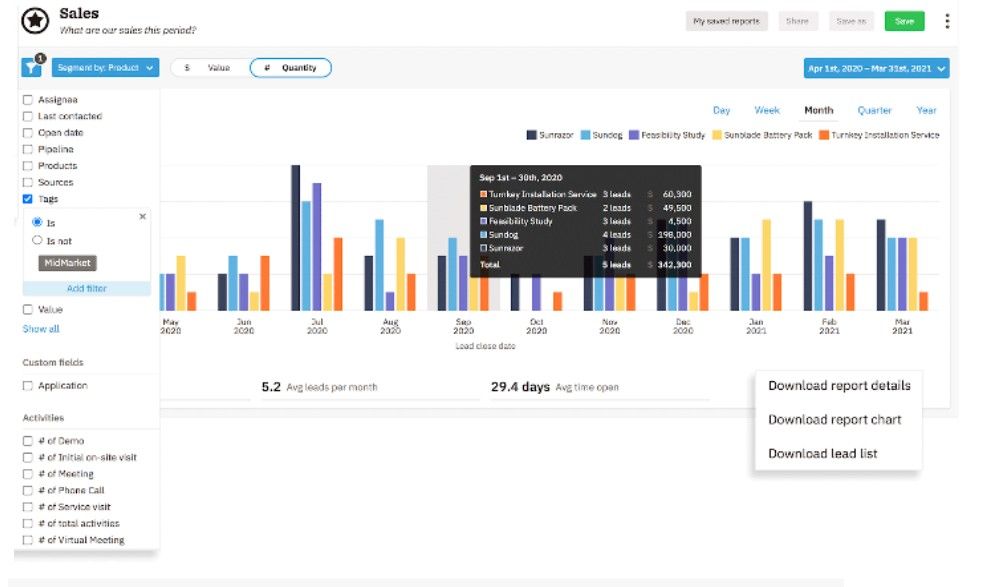This screenshot has width=988, height=587.
Task: Open the date range dropdown
Action: click(x=876, y=69)
